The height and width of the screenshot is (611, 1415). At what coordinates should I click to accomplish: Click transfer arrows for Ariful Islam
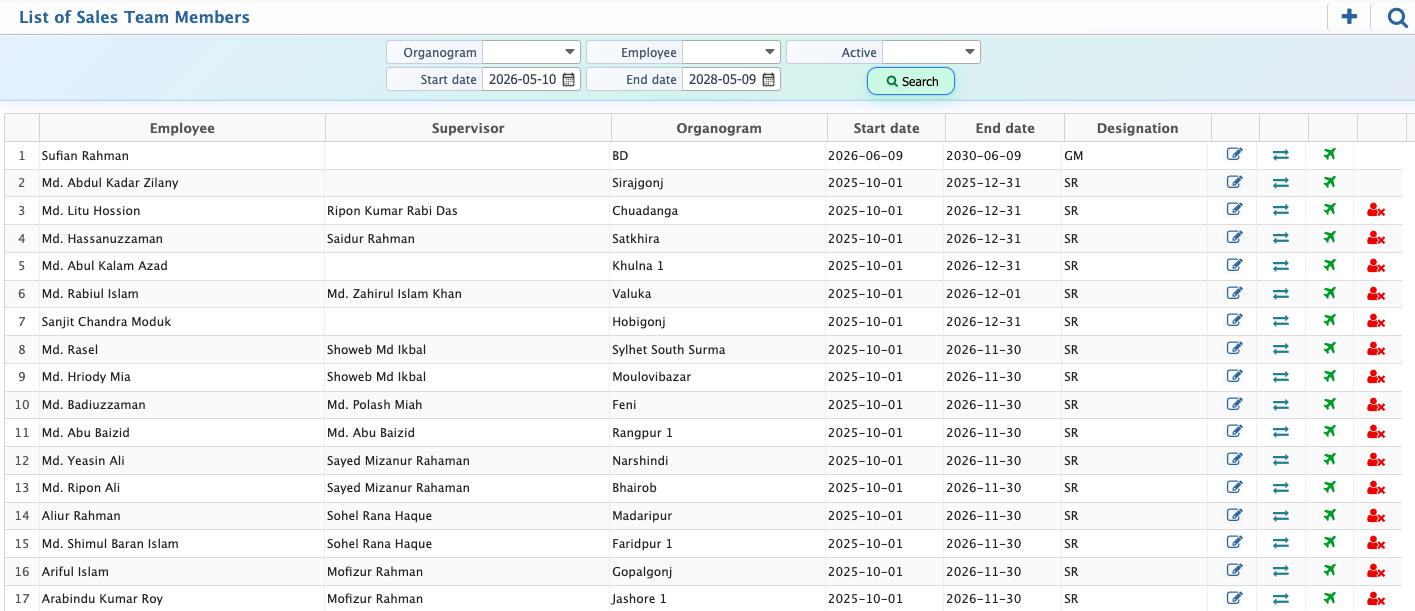(x=1281, y=571)
